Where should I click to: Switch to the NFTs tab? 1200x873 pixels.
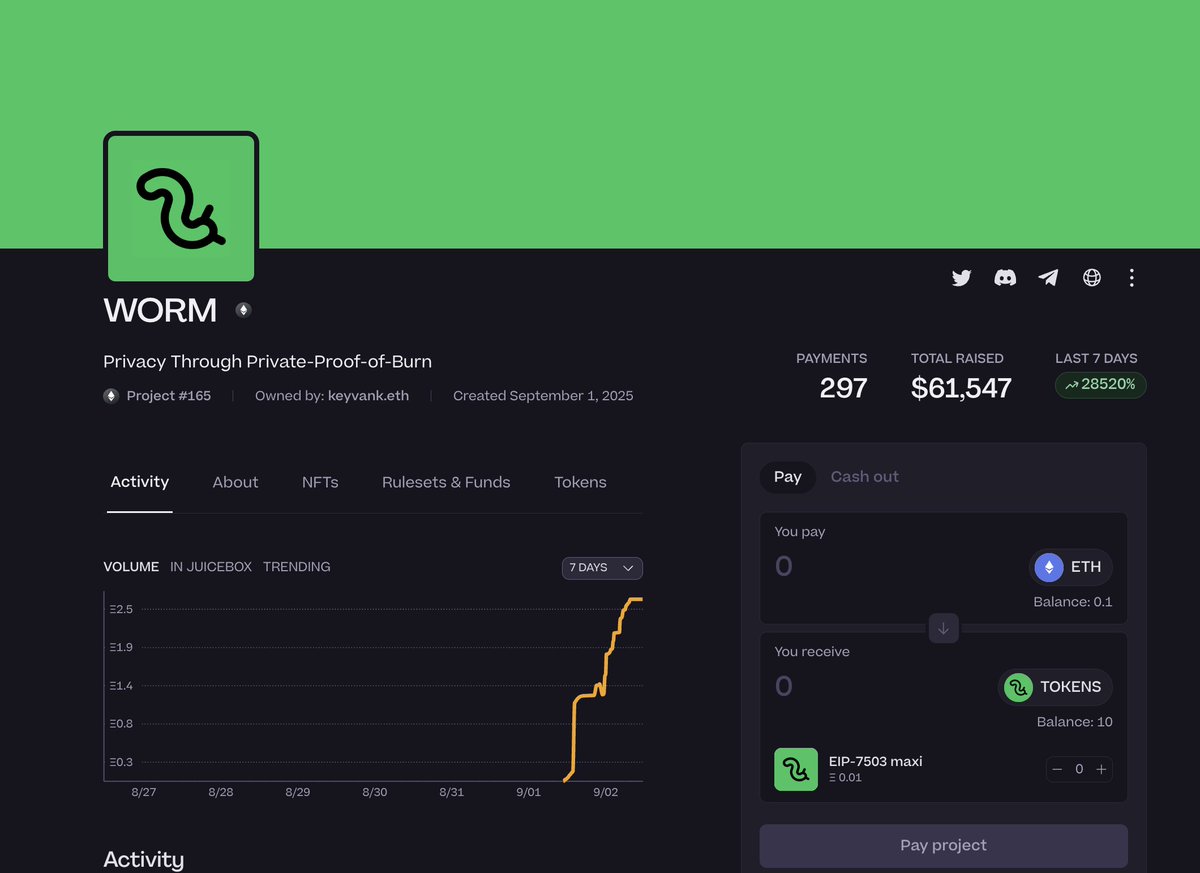pyautogui.click(x=320, y=482)
